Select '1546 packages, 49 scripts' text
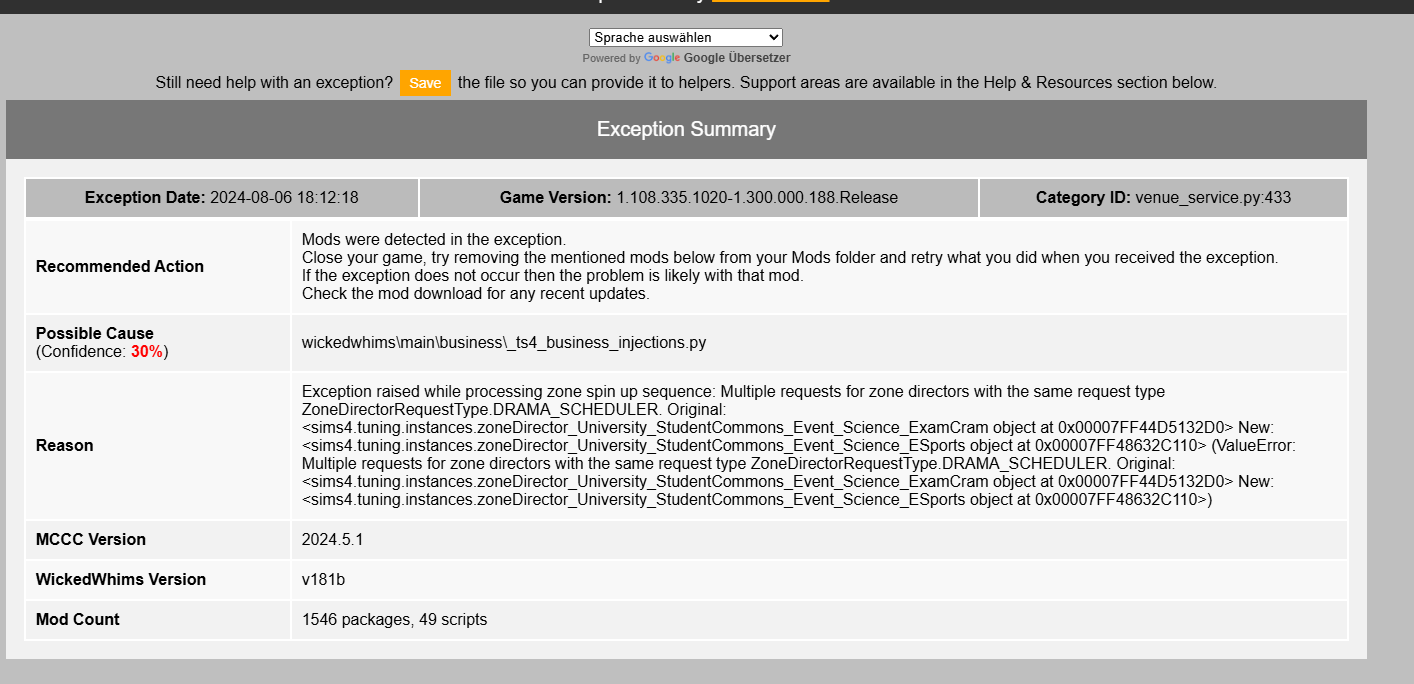The height and width of the screenshot is (684, 1414). [395, 619]
